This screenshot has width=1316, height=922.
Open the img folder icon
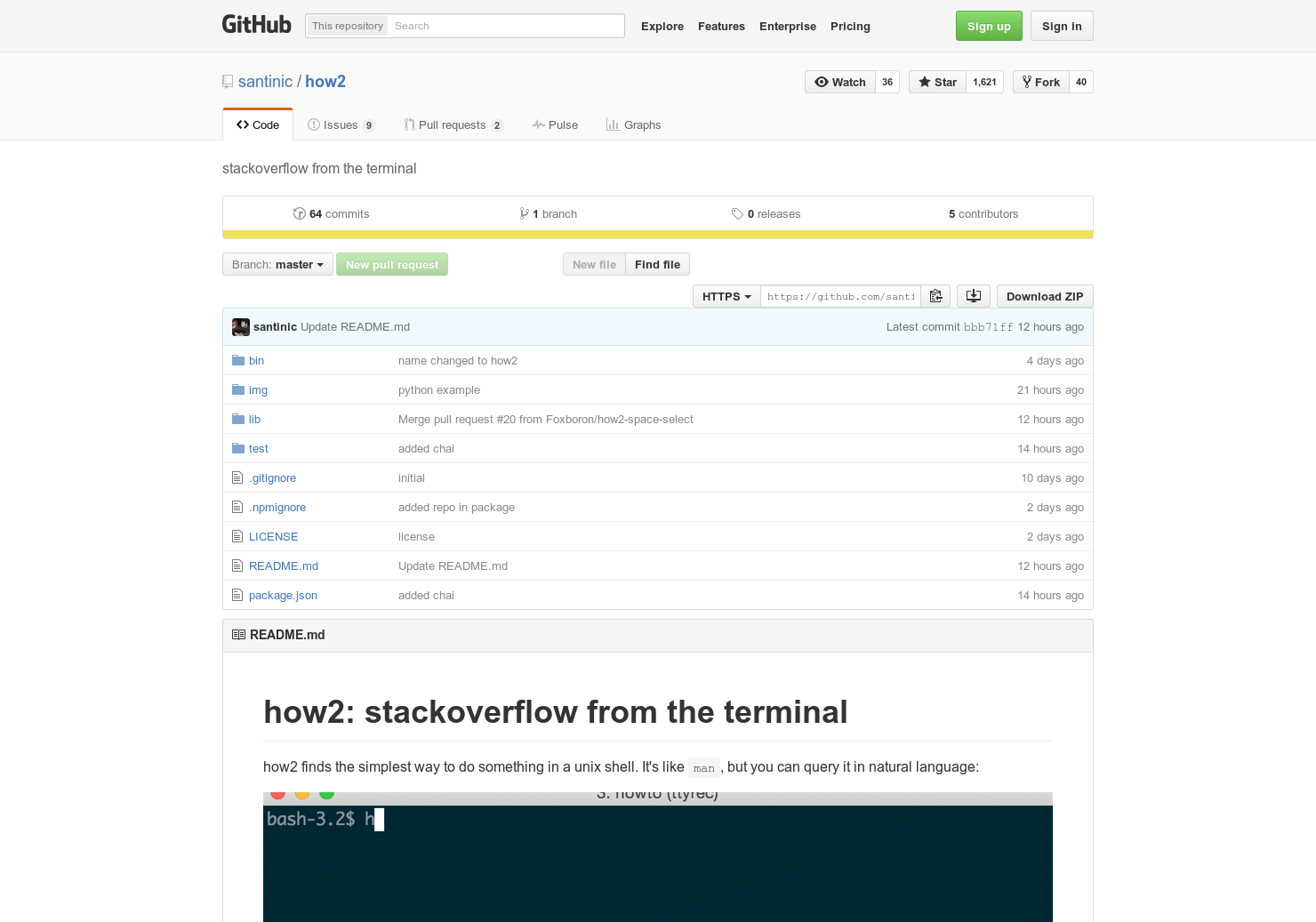238,389
